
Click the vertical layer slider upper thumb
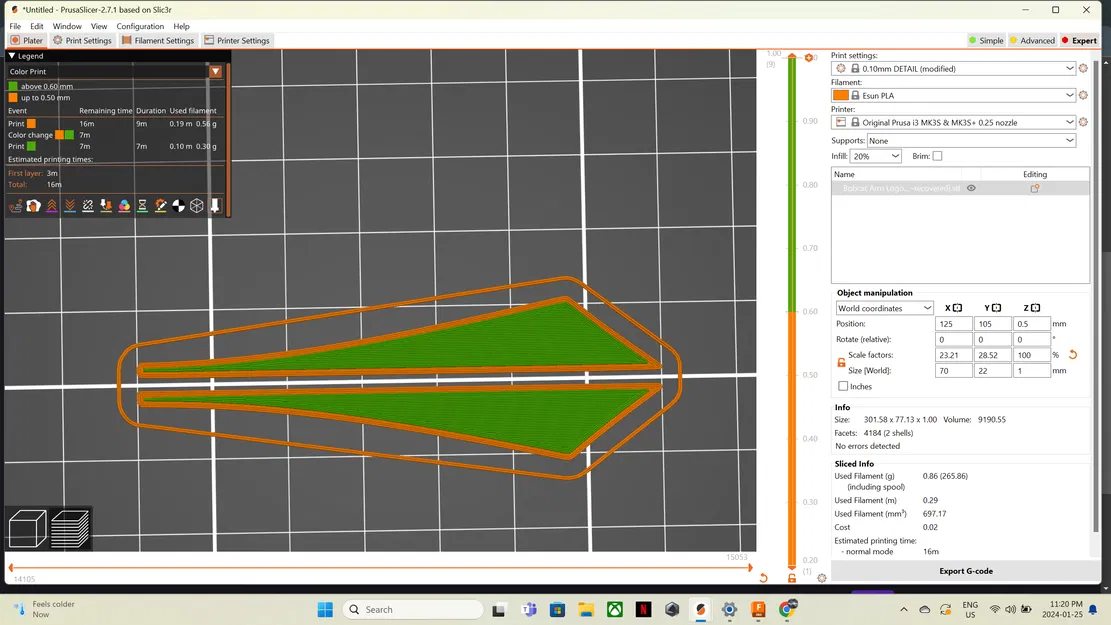point(792,57)
